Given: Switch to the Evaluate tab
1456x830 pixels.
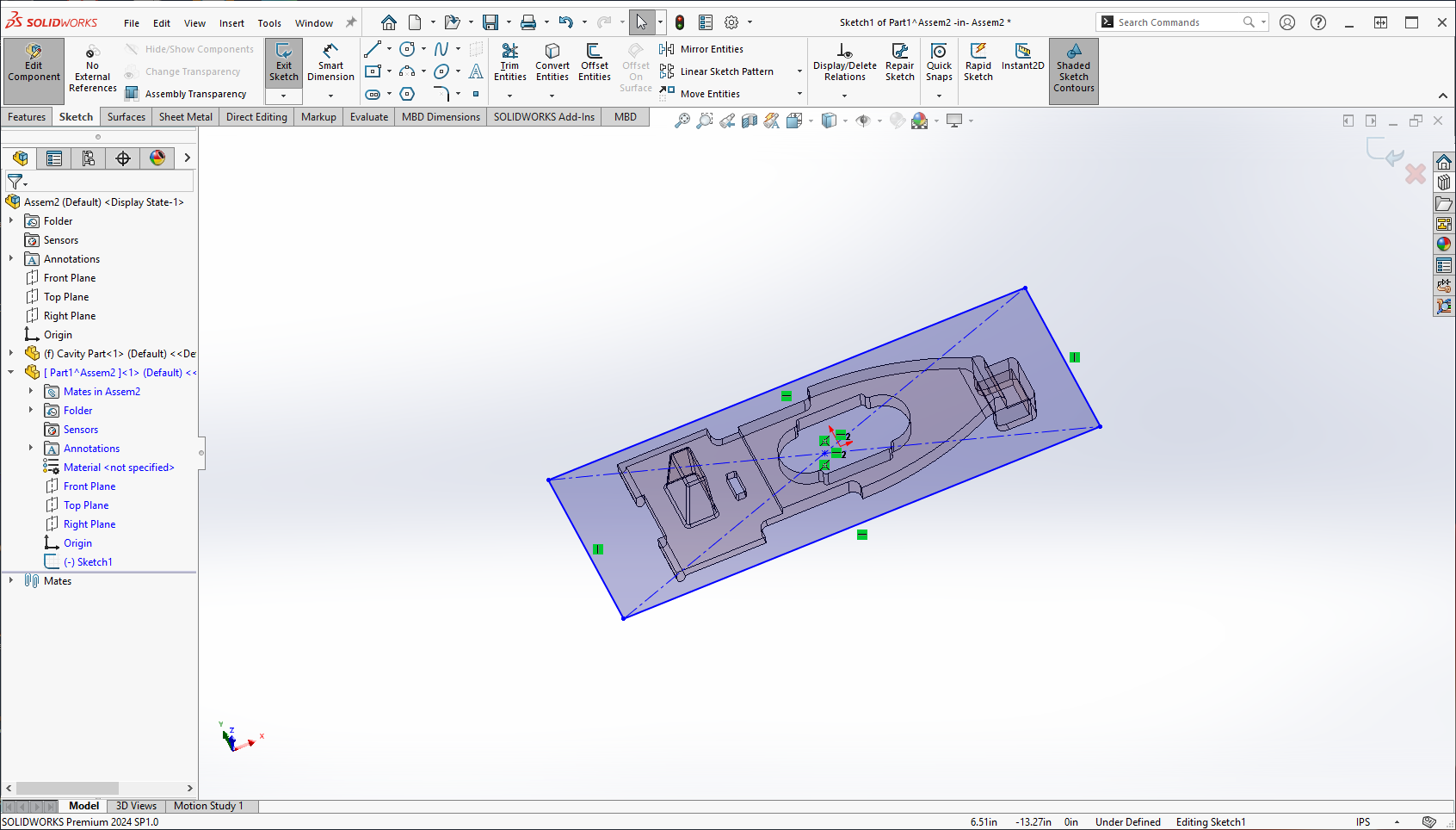Looking at the screenshot, I should 369,117.
